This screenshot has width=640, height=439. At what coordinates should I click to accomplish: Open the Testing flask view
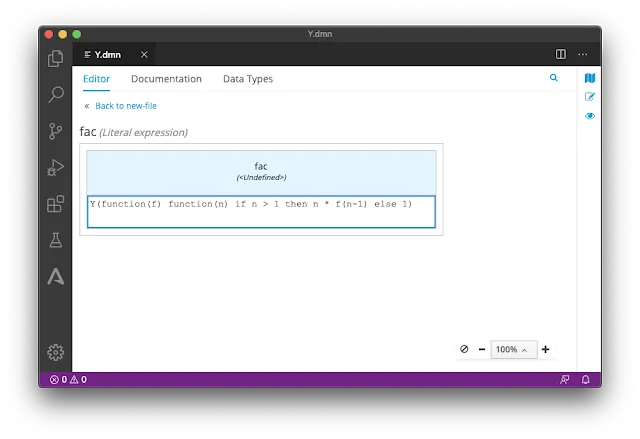pyautogui.click(x=56, y=240)
